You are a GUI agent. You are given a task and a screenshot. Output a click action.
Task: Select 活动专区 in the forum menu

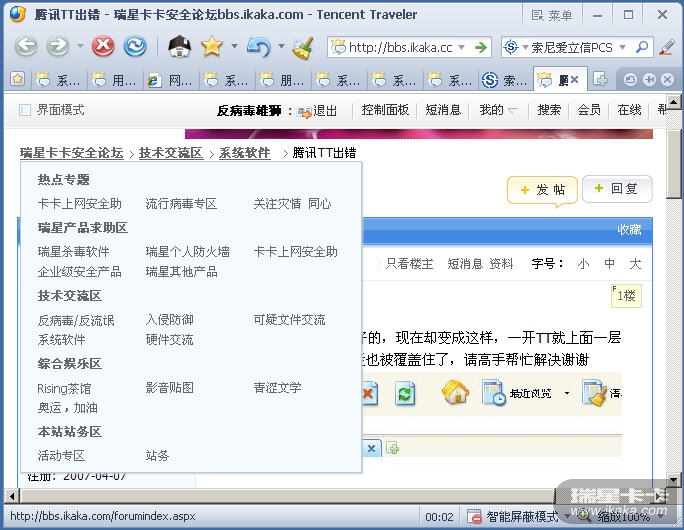tap(61, 455)
